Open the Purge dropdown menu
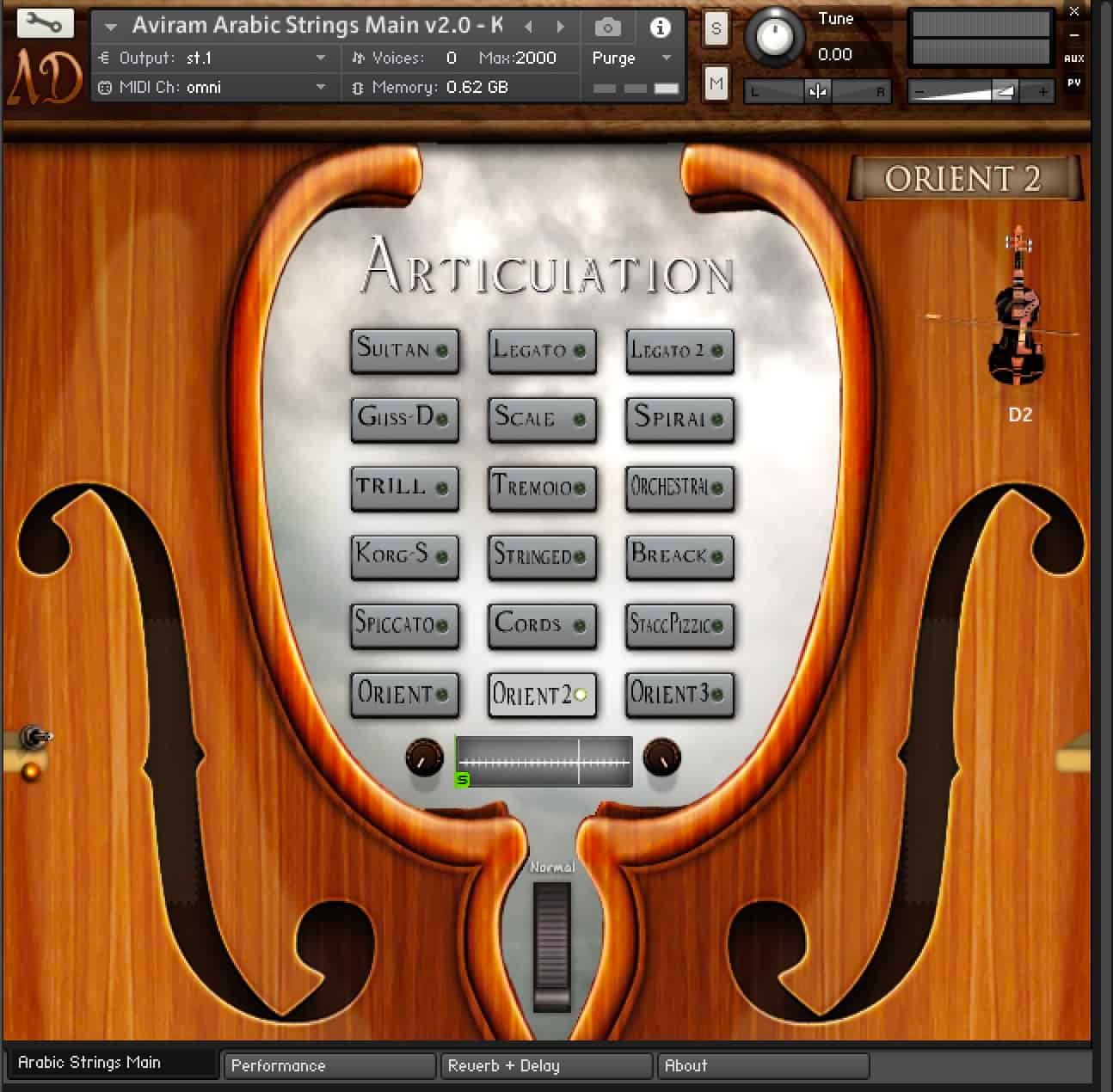 tap(631, 58)
